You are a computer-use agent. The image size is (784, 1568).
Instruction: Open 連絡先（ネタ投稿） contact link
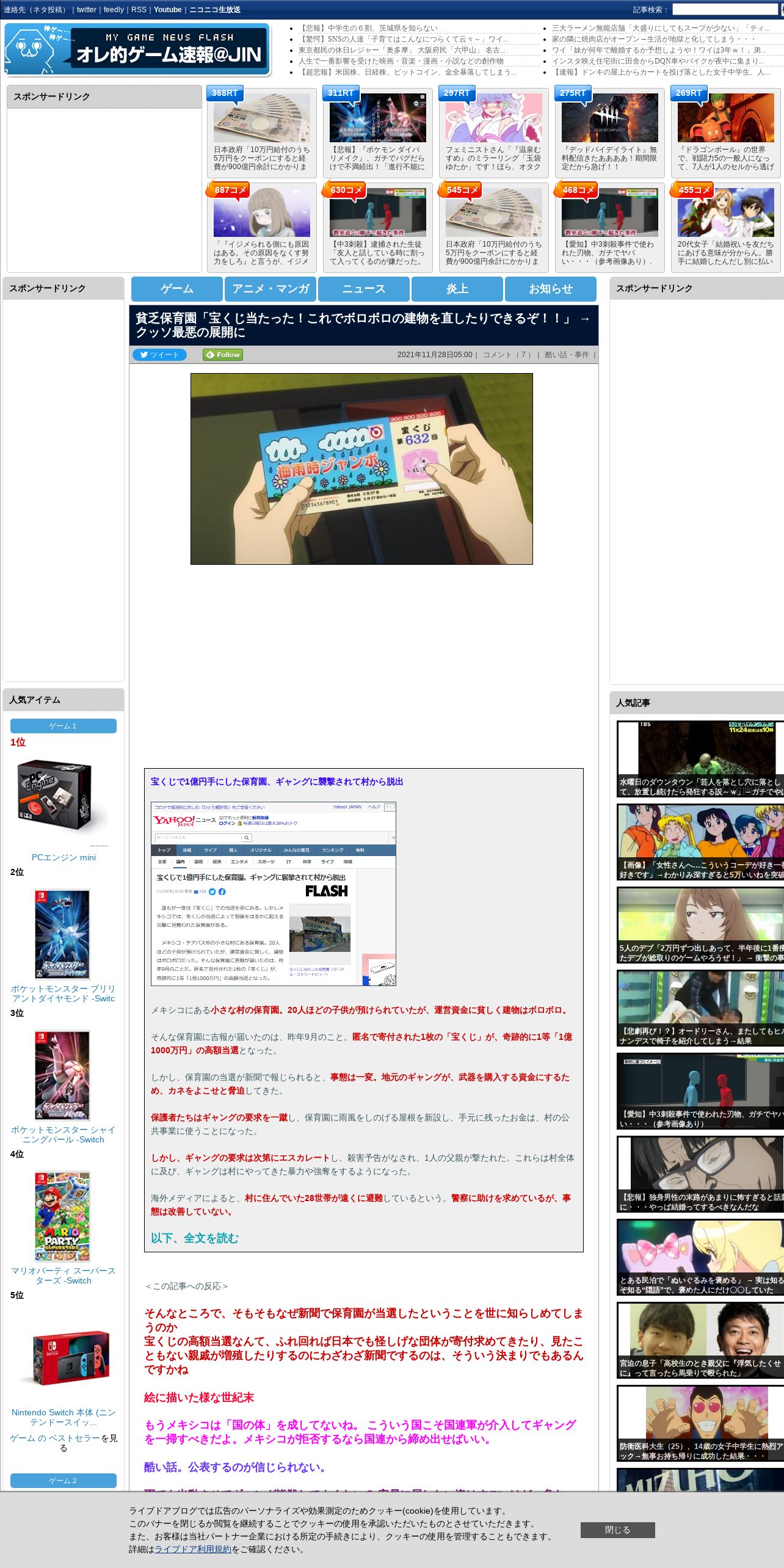tap(36, 10)
